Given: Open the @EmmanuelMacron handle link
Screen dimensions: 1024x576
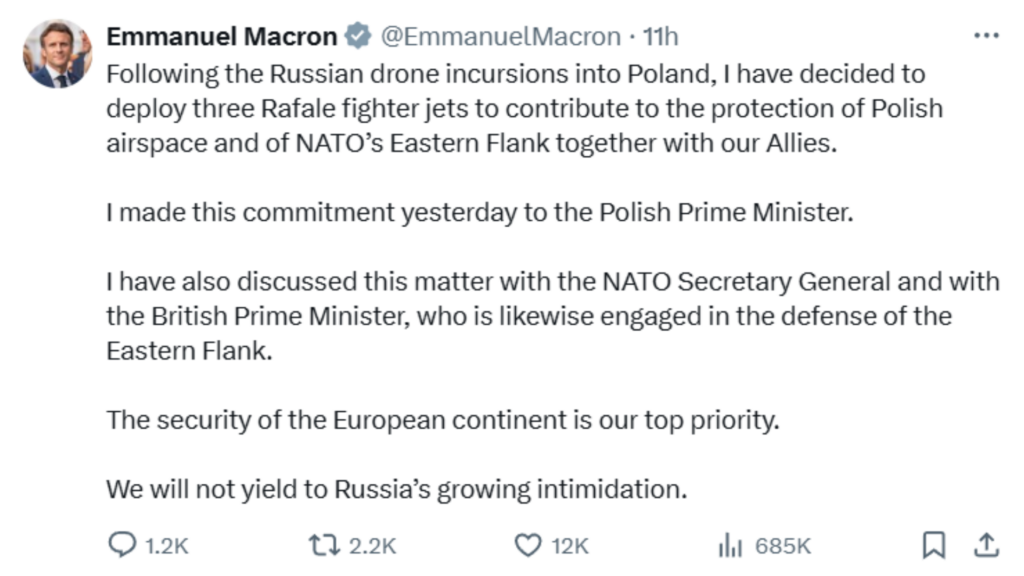Looking at the screenshot, I should pyautogui.click(x=500, y=37).
